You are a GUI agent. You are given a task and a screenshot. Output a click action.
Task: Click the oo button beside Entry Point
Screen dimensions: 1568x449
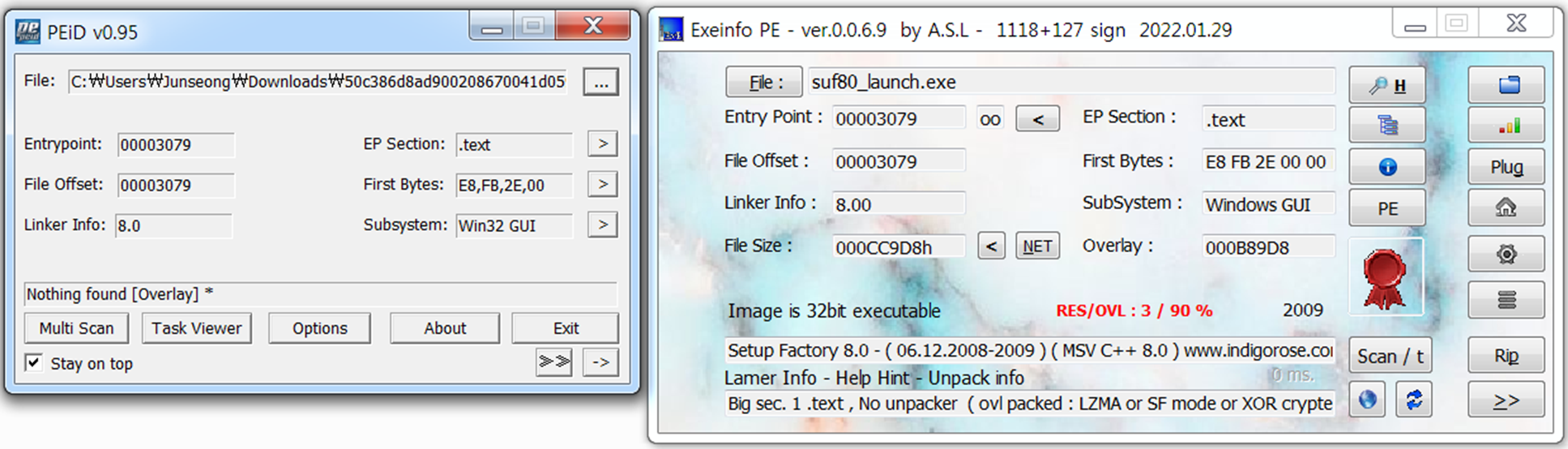tap(990, 119)
